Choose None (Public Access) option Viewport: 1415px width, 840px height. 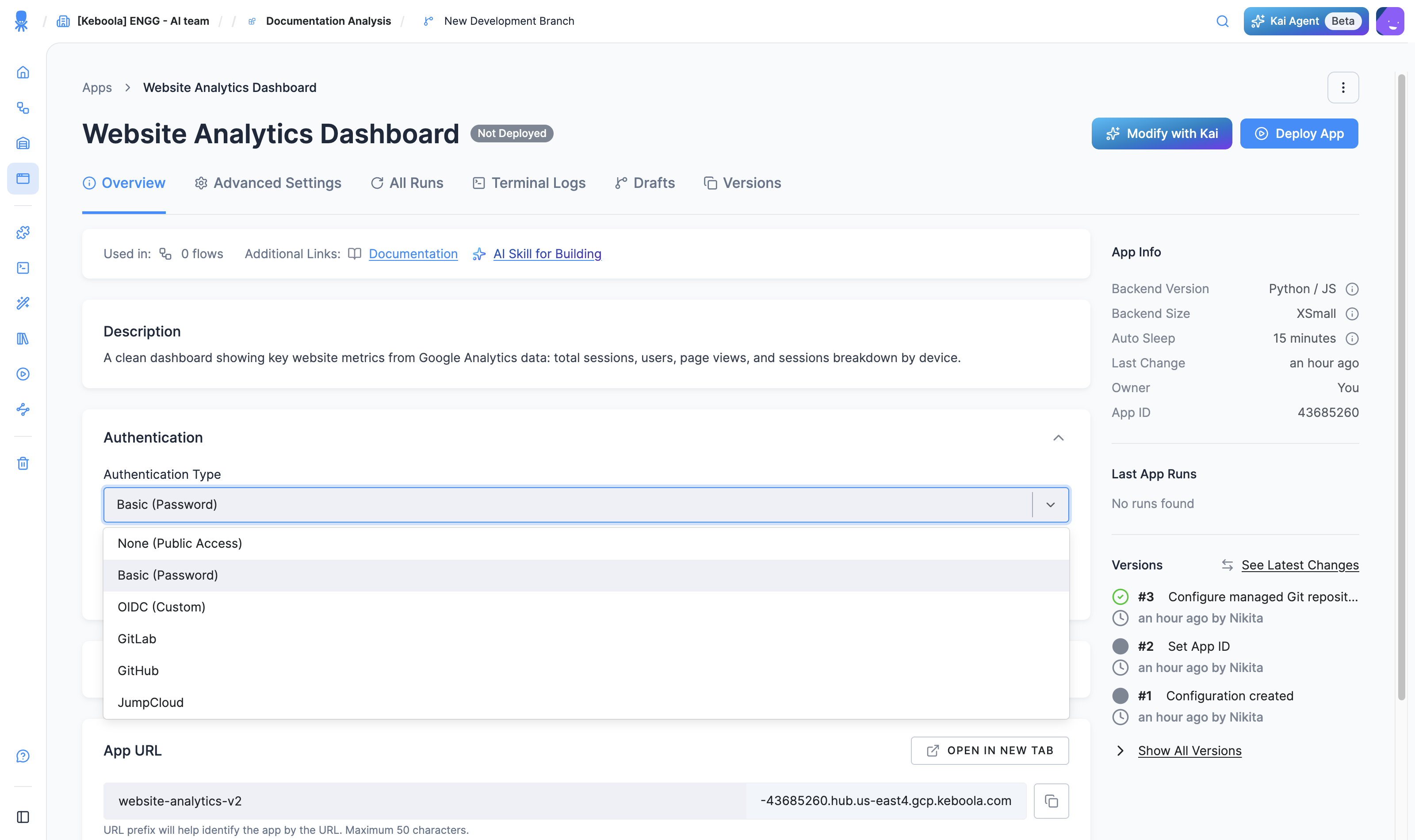[x=586, y=543]
